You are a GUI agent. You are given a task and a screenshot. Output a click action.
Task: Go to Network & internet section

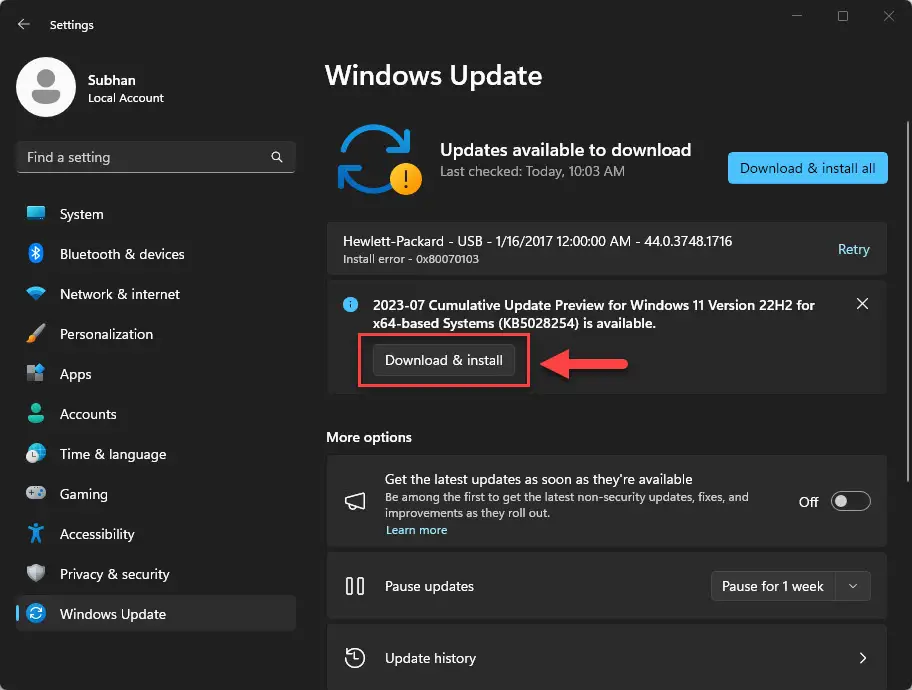pyautogui.click(x=119, y=294)
